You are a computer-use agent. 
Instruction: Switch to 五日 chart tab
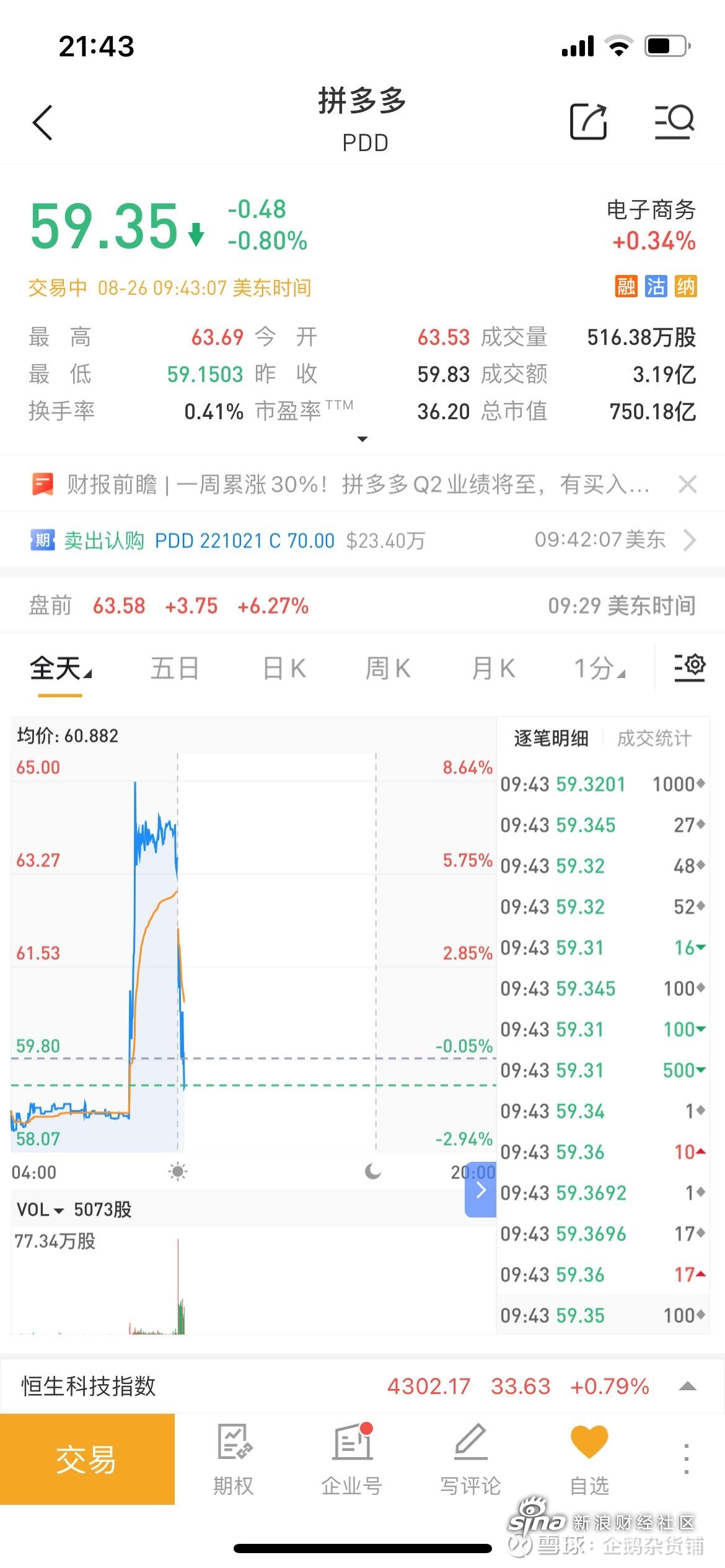tap(175, 668)
